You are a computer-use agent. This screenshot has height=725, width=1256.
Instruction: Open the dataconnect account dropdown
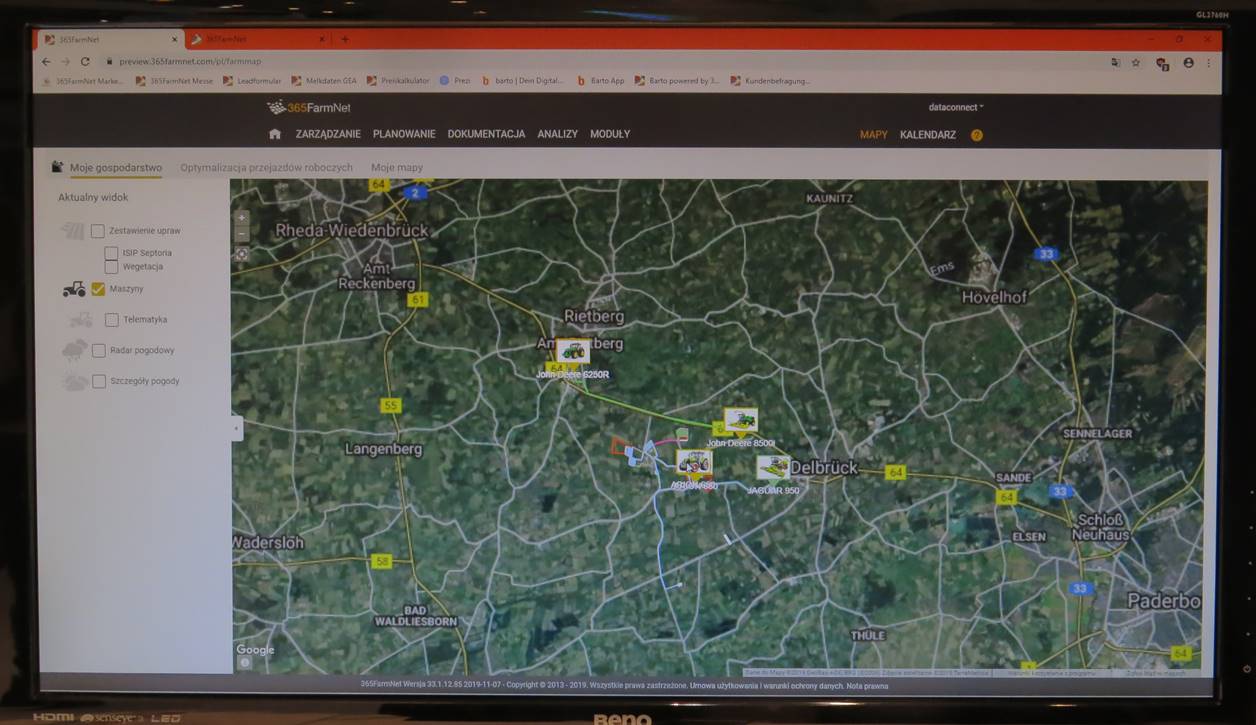(956, 107)
